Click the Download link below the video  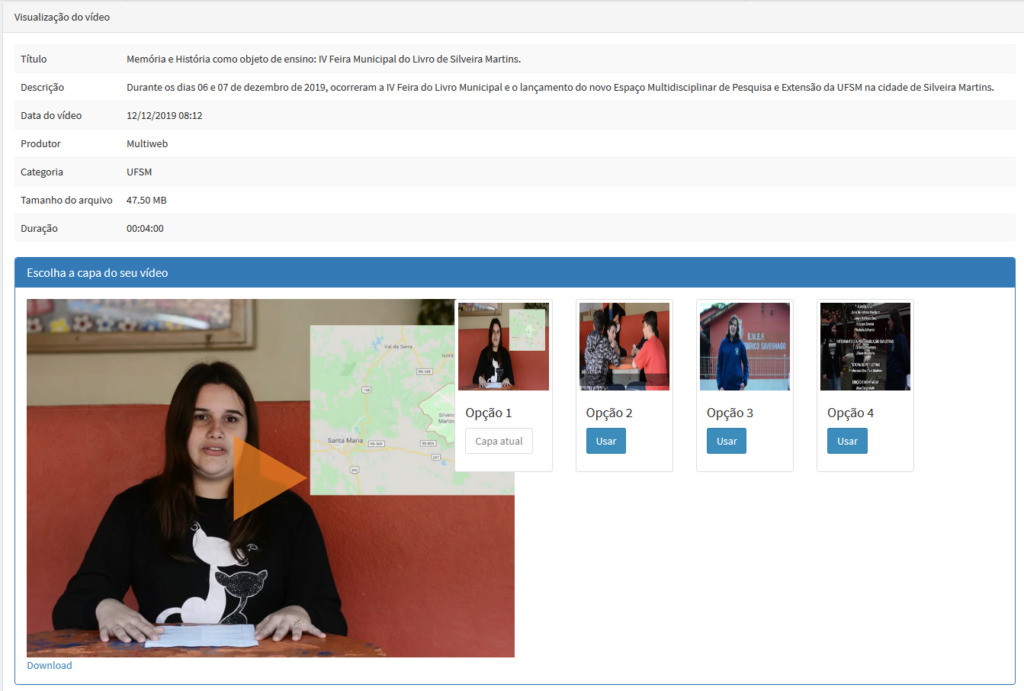coord(49,665)
